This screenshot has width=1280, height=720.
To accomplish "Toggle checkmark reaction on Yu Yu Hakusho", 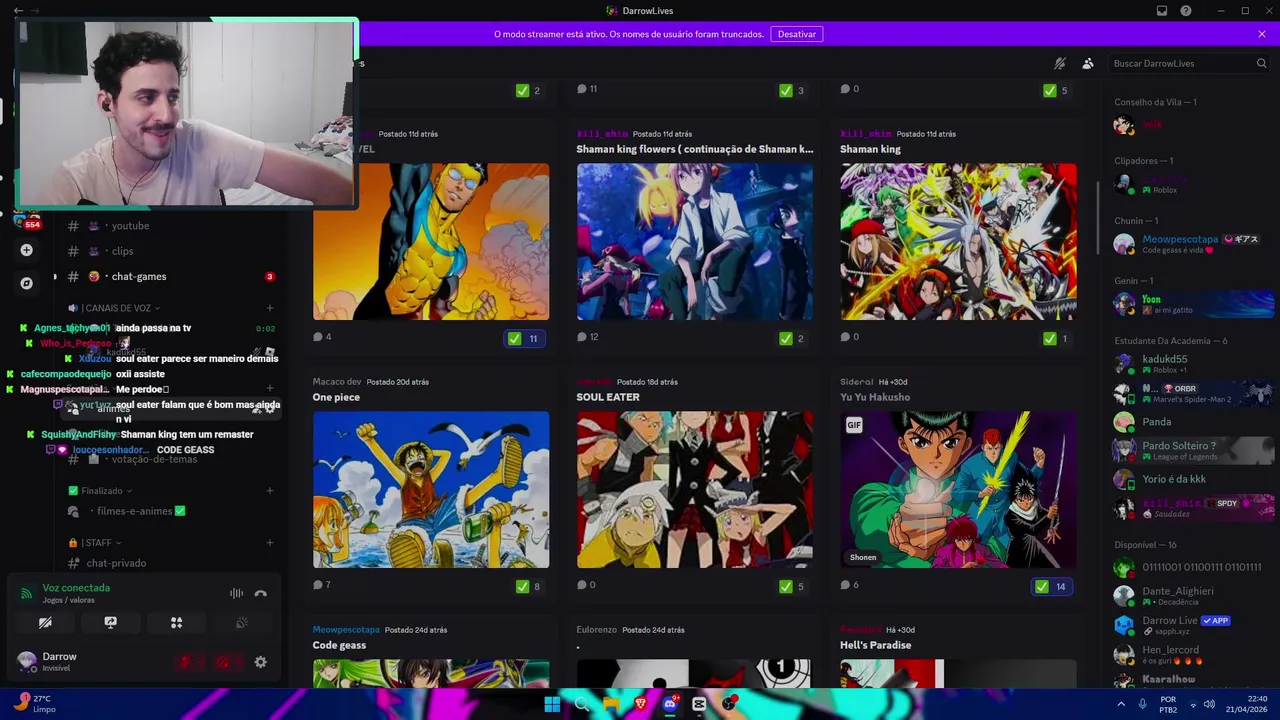I will coord(1052,586).
